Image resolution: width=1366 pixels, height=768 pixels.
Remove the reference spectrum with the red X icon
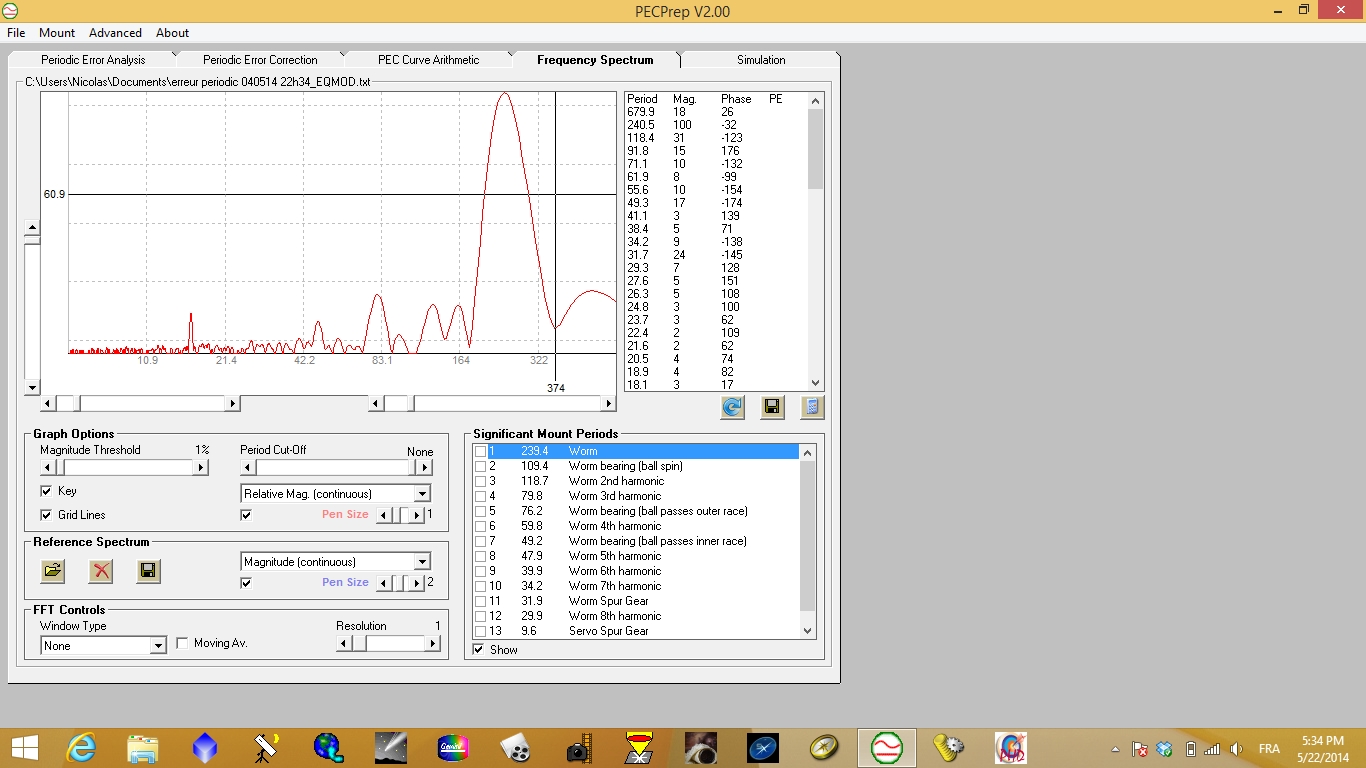pyautogui.click(x=101, y=571)
